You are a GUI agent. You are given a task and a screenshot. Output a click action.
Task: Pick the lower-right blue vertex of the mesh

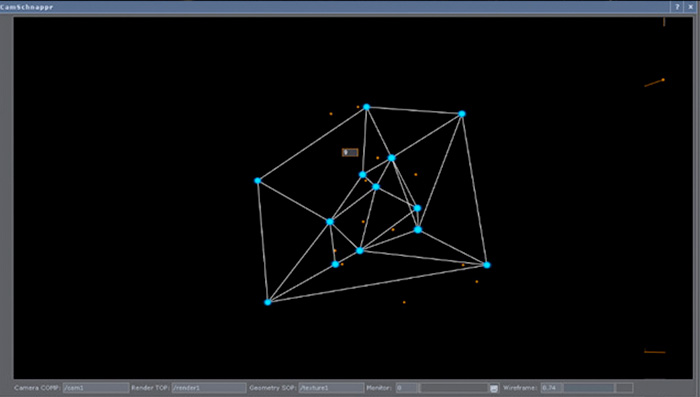pos(487,265)
